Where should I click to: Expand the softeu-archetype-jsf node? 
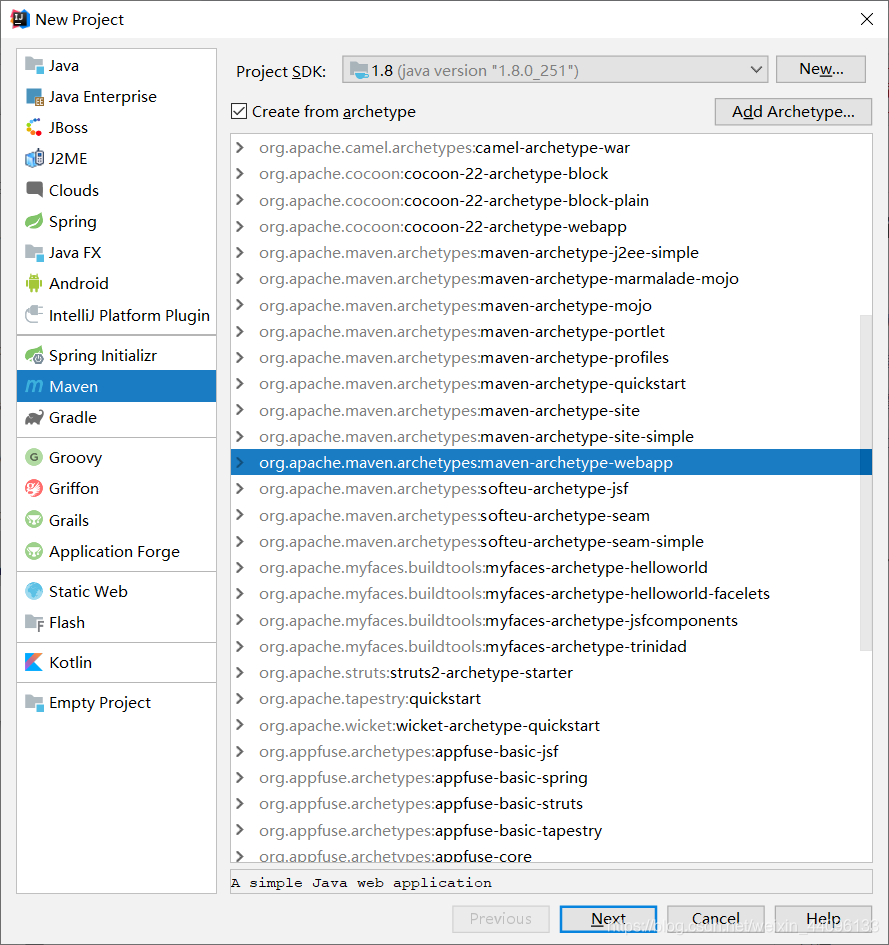(240, 489)
